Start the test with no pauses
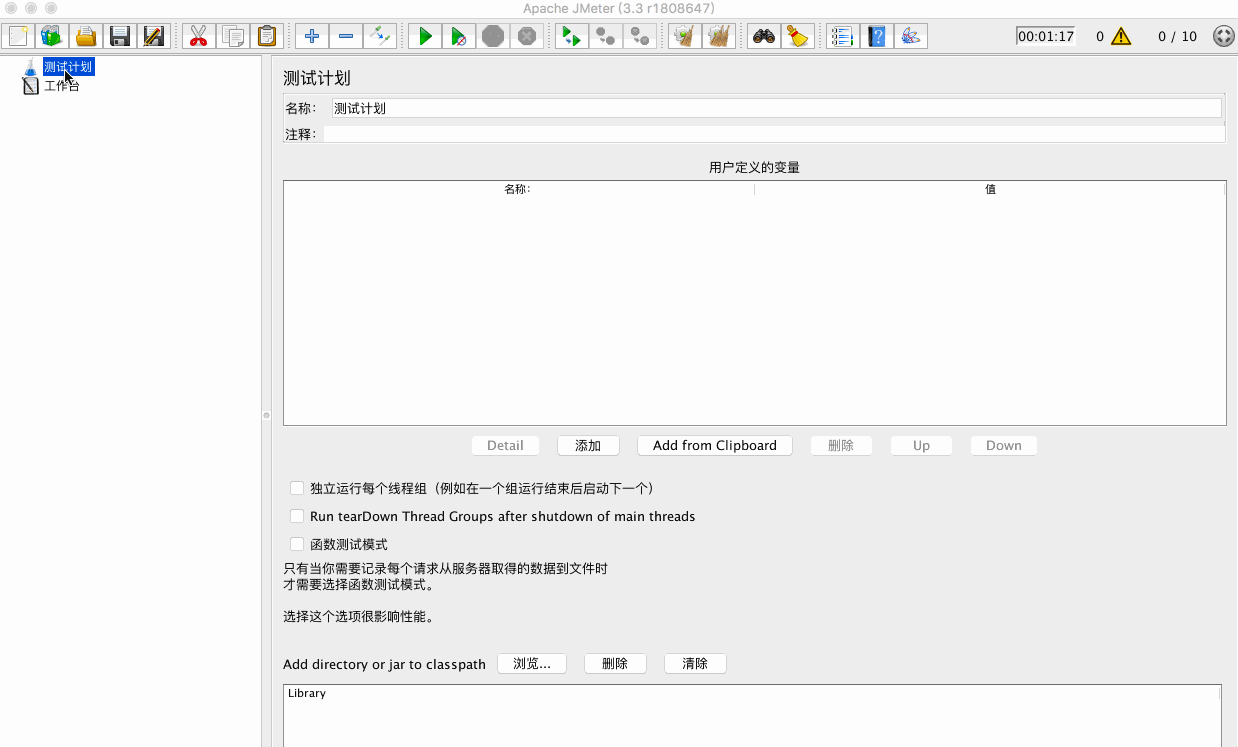Screen dimensions: 1238x747 coord(459,37)
